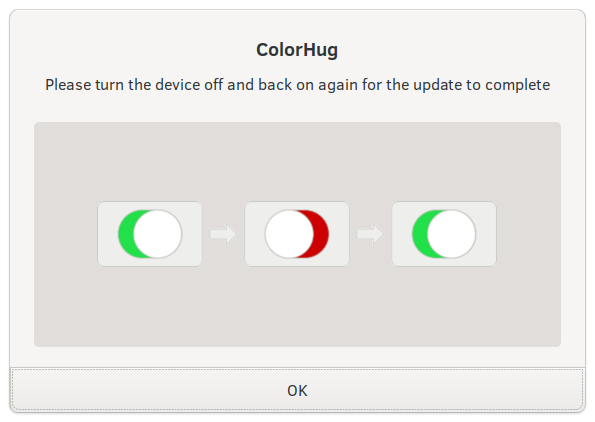Click the gray panel area above the switches
This screenshot has height=422, width=595.
[x=297, y=161]
